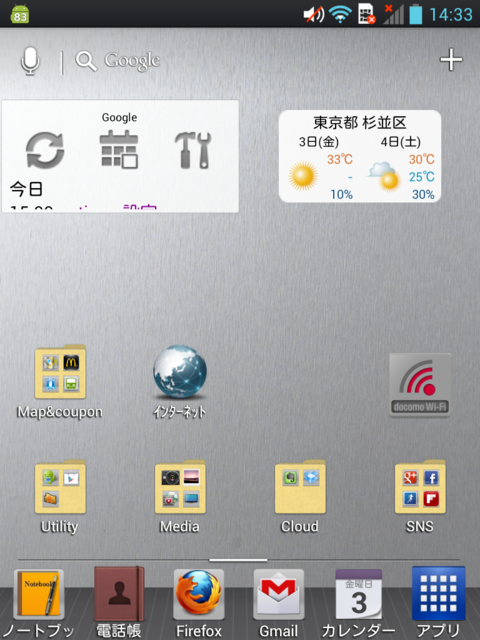
Task: Tap the plus icon to add widgets
Action: [x=451, y=60]
